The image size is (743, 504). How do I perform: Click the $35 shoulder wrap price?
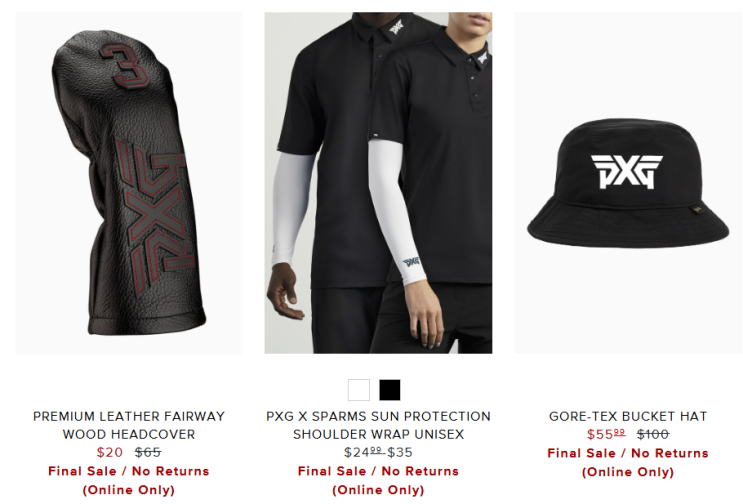400,452
